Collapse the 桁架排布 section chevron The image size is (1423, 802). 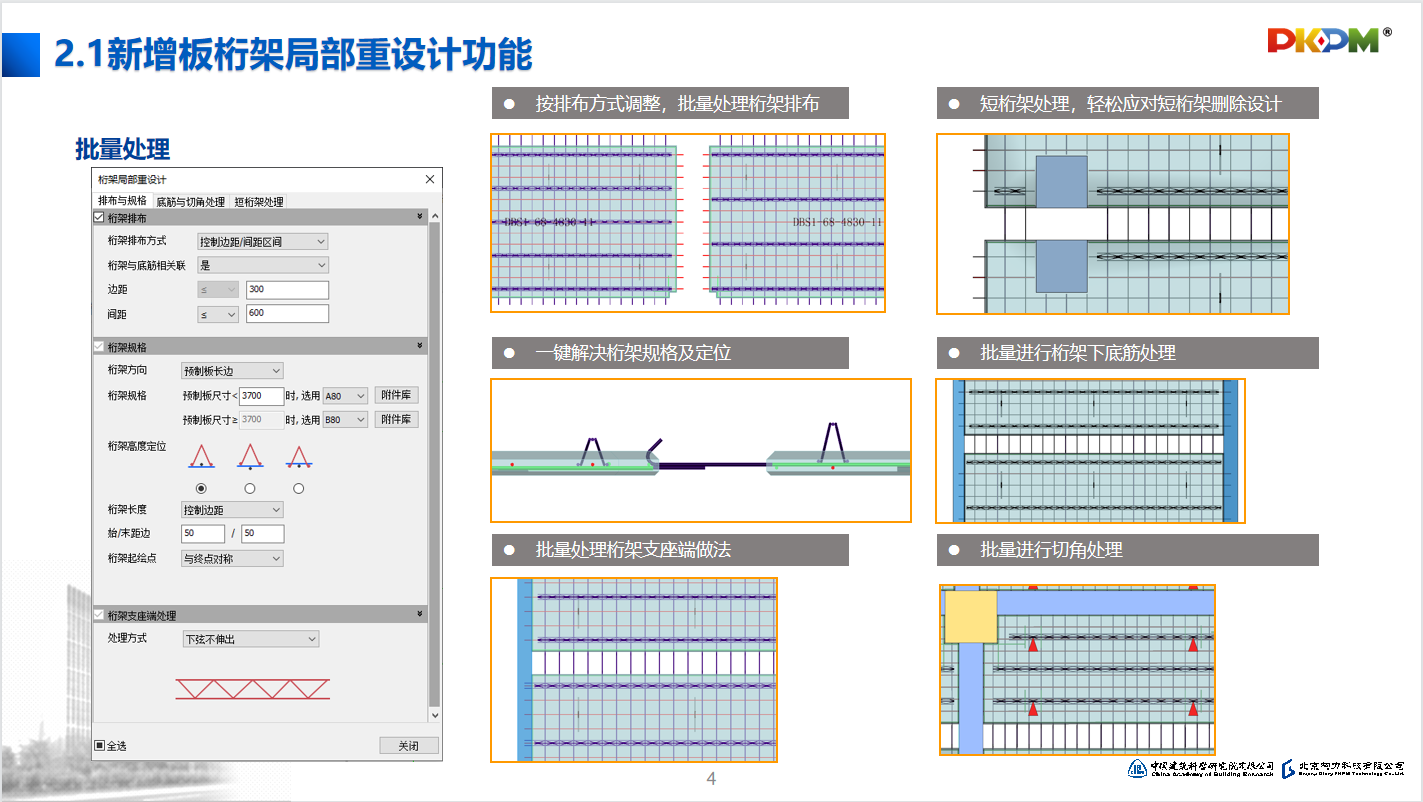420,217
